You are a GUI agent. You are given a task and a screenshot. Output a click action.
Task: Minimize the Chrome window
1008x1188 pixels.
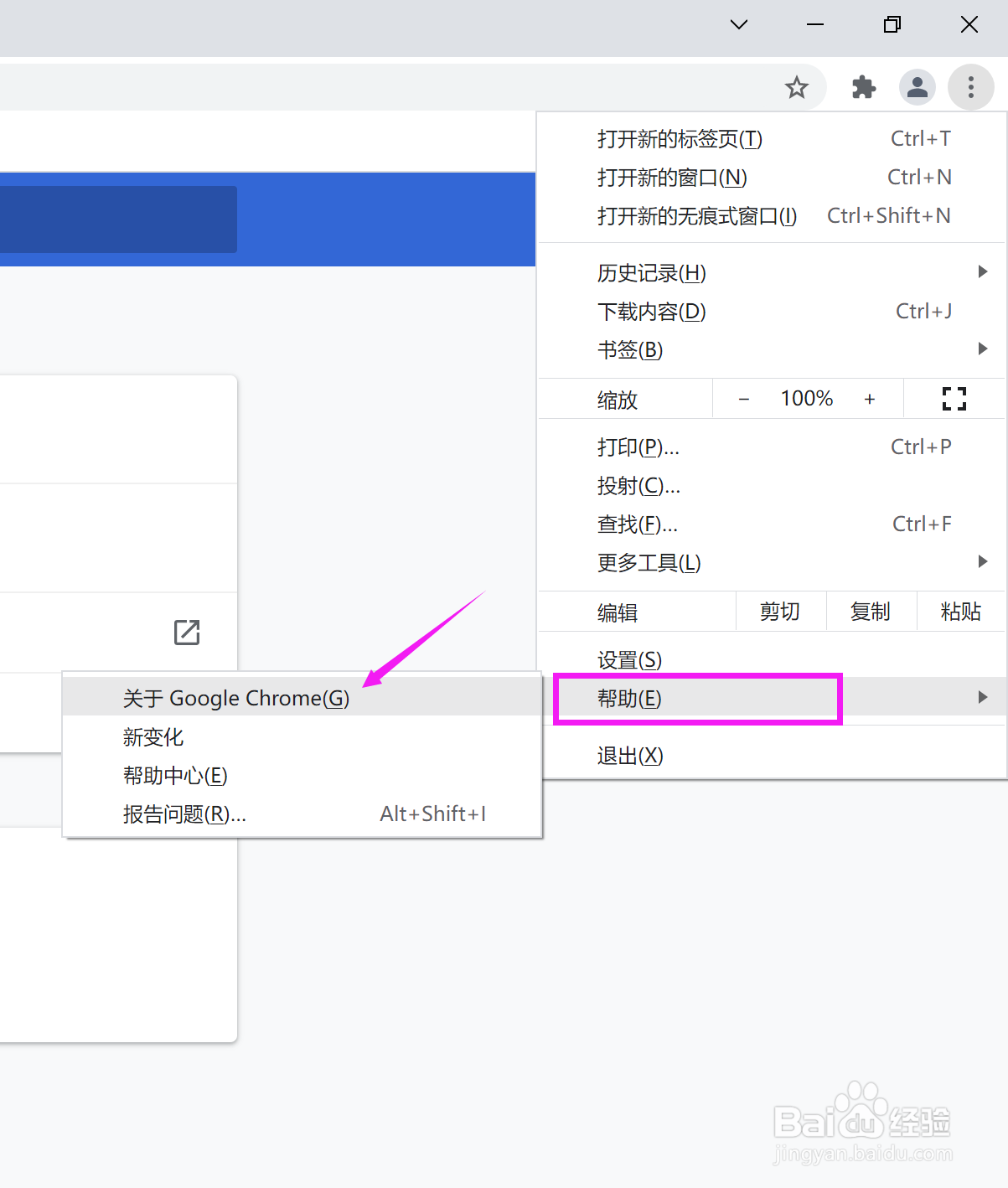815,25
